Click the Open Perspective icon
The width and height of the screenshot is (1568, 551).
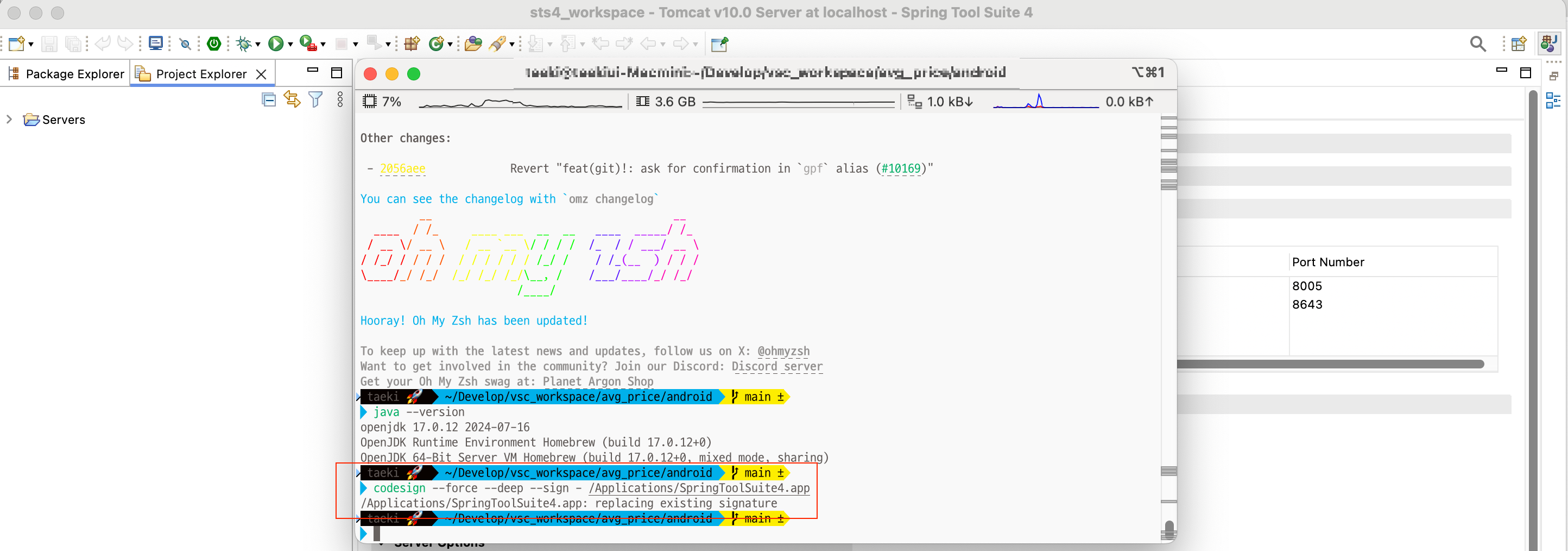(x=1519, y=43)
